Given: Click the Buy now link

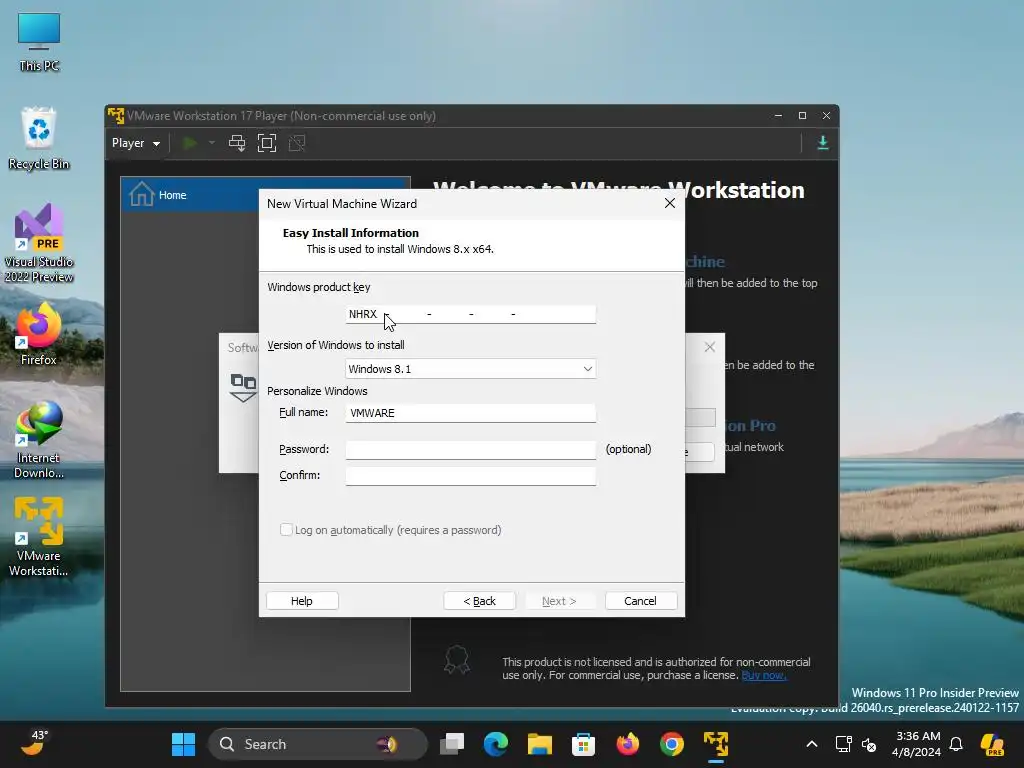Looking at the screenshot, I should [x=763, y=675].
